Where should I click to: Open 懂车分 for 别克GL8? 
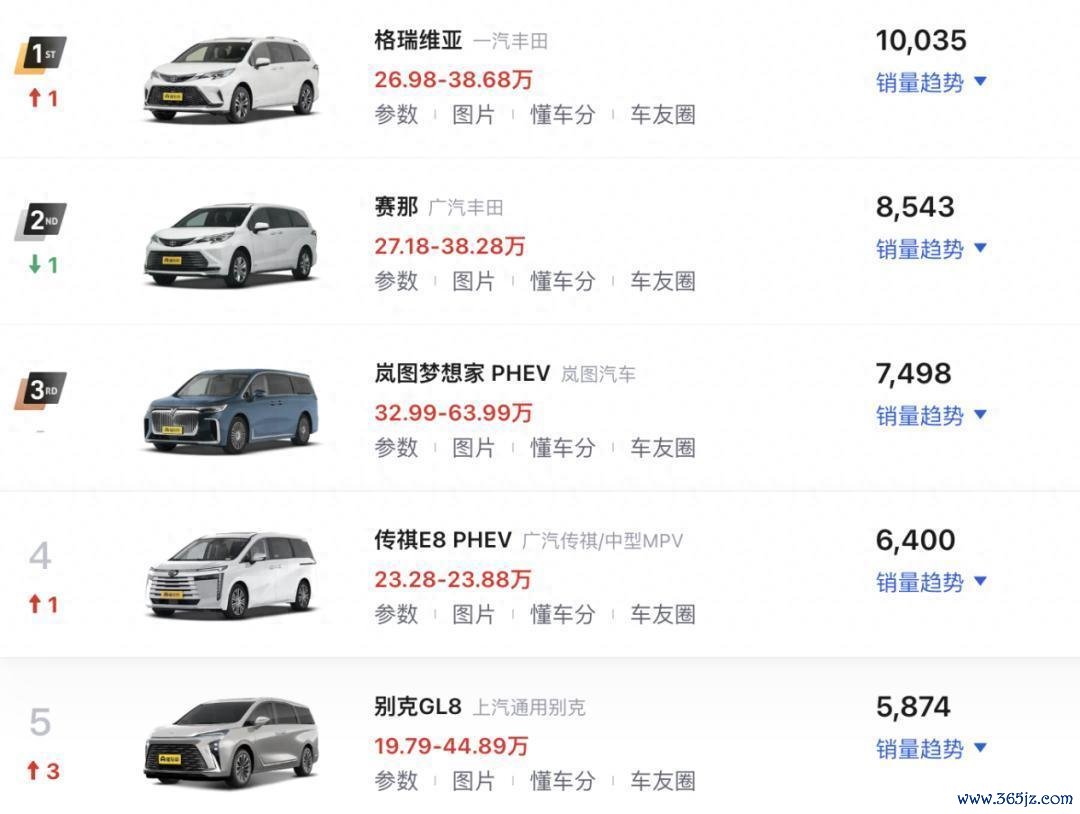(x=562, y=781)
